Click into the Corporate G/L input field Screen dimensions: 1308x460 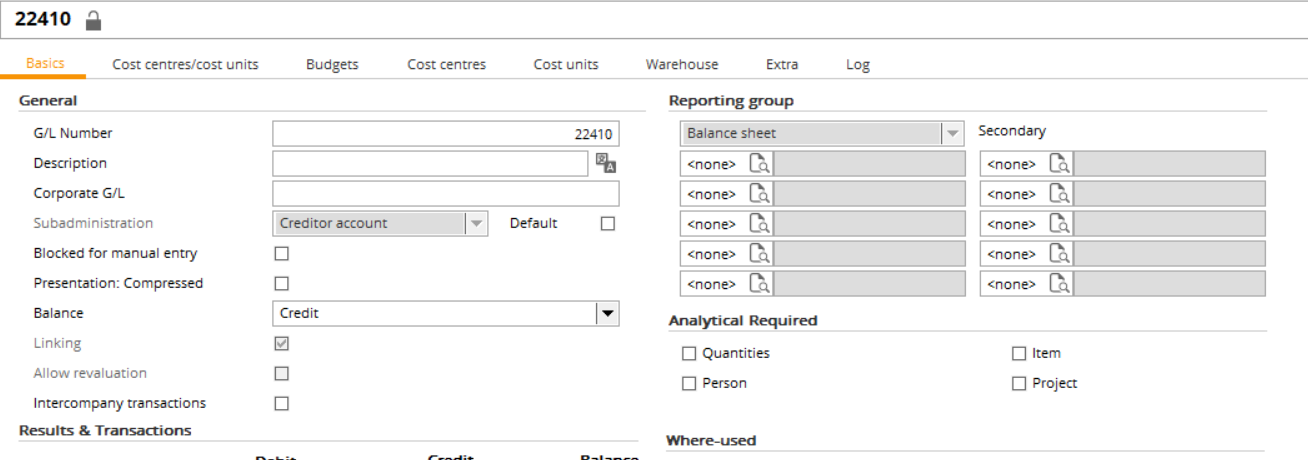pos(445,193)
